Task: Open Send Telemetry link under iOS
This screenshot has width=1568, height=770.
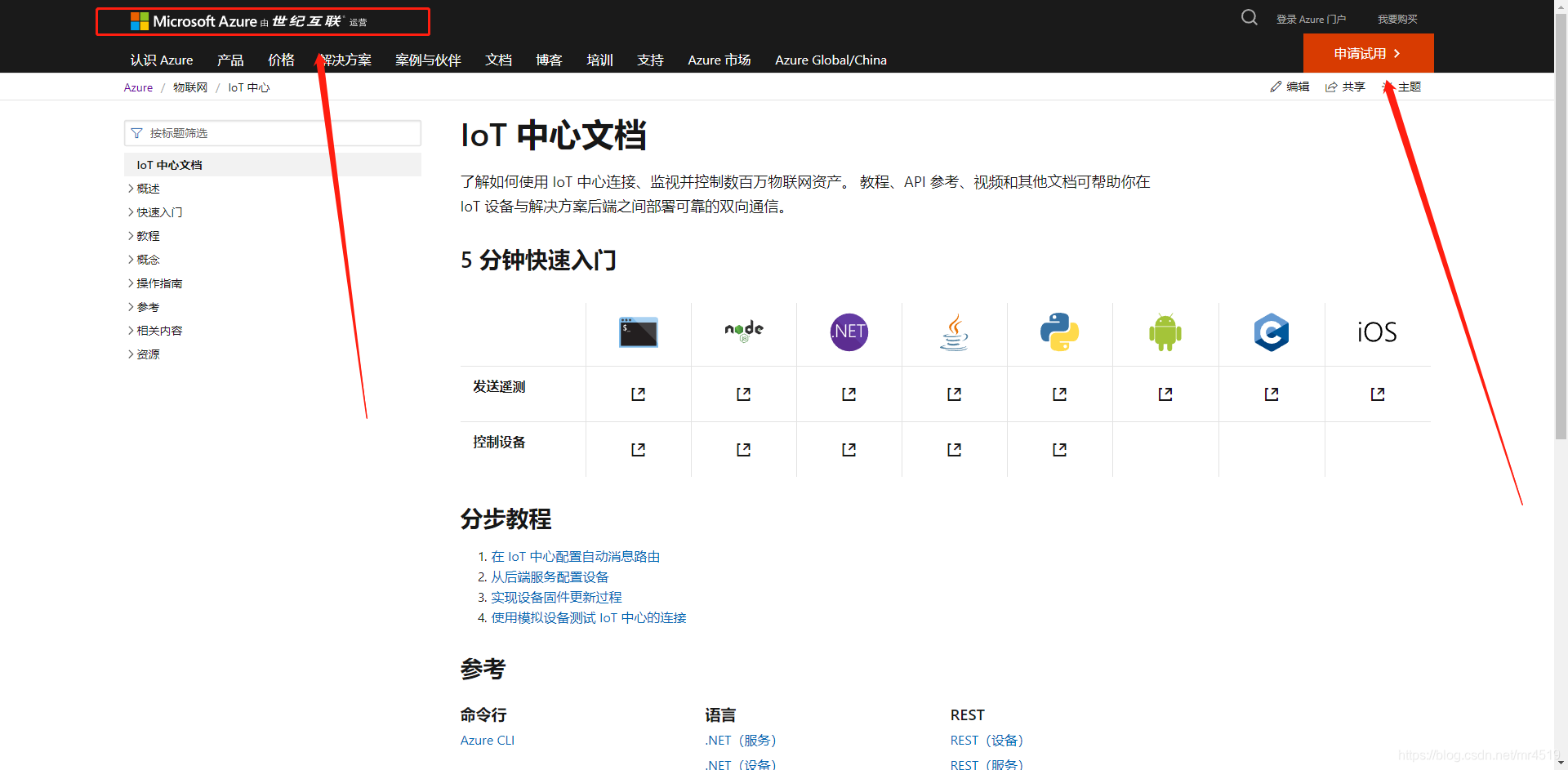Action: click(x=1378, y=394)
